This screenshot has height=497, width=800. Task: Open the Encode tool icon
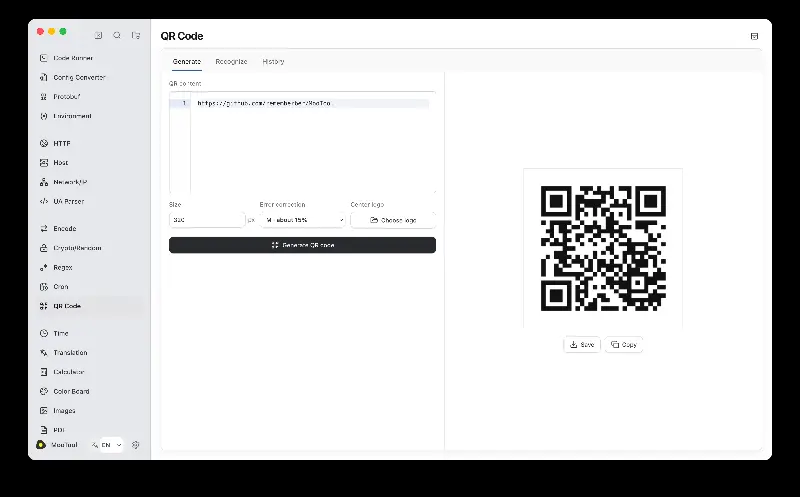44,229
